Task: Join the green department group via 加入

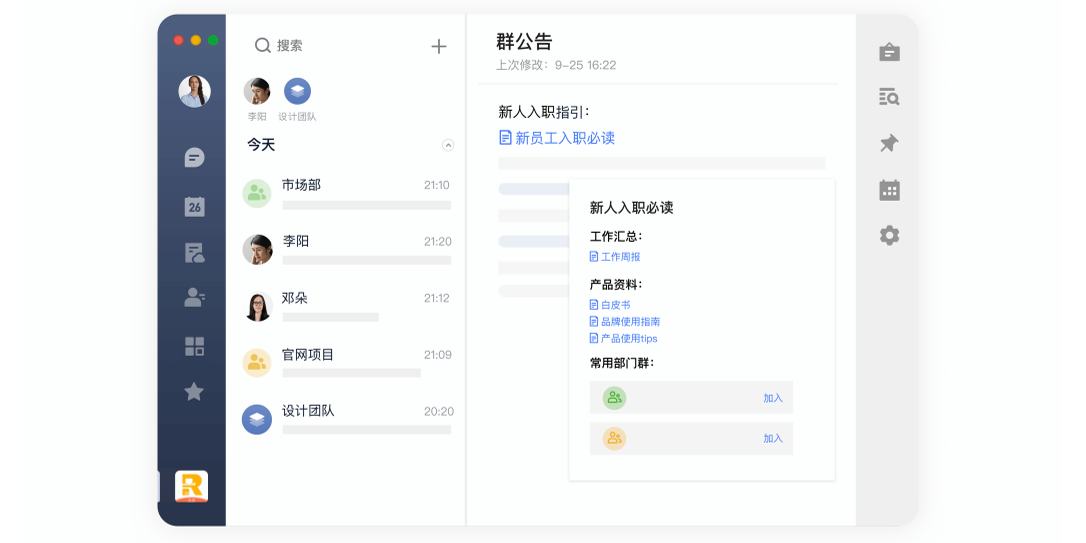Action: coord(773,398)
